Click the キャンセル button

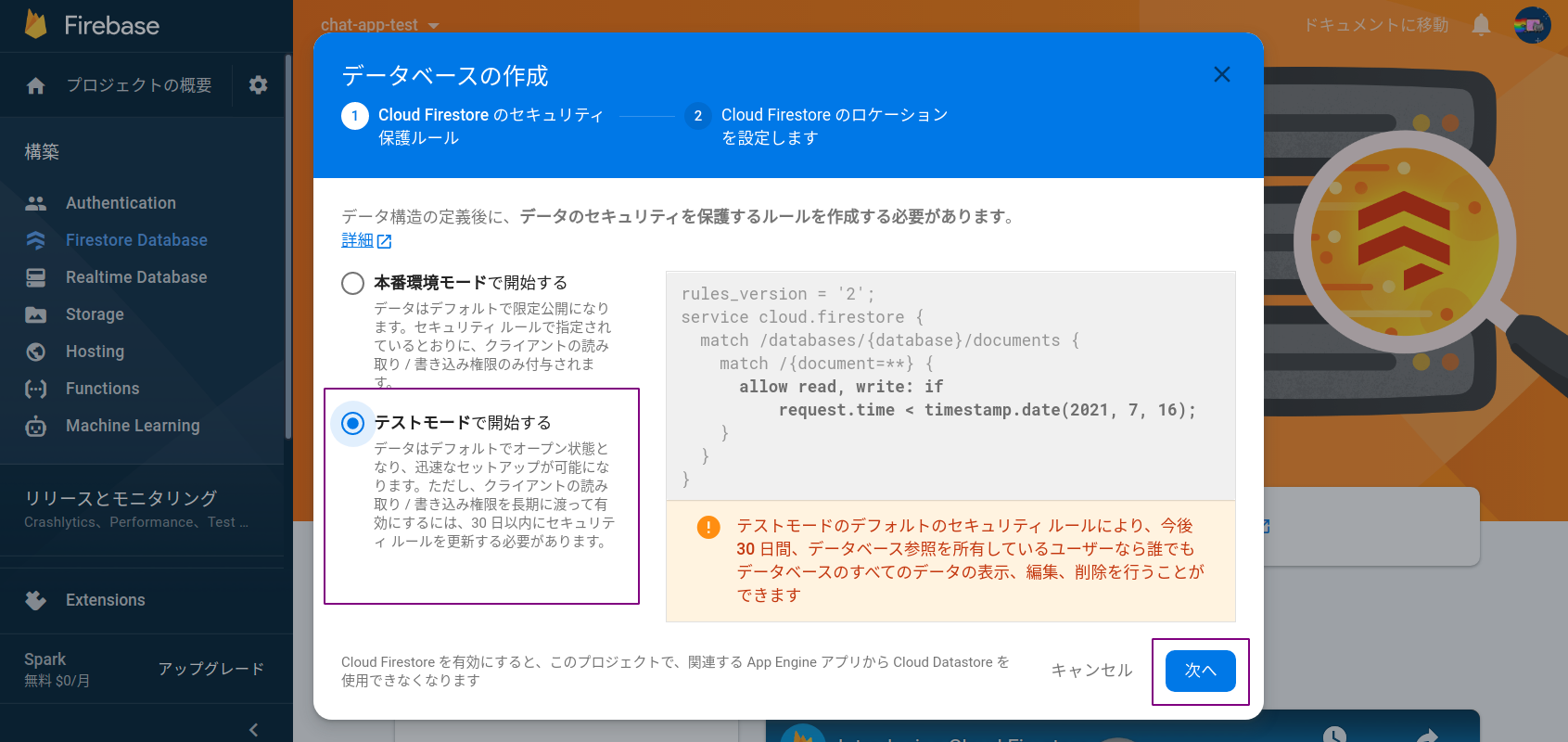(x=1091, y=671)
